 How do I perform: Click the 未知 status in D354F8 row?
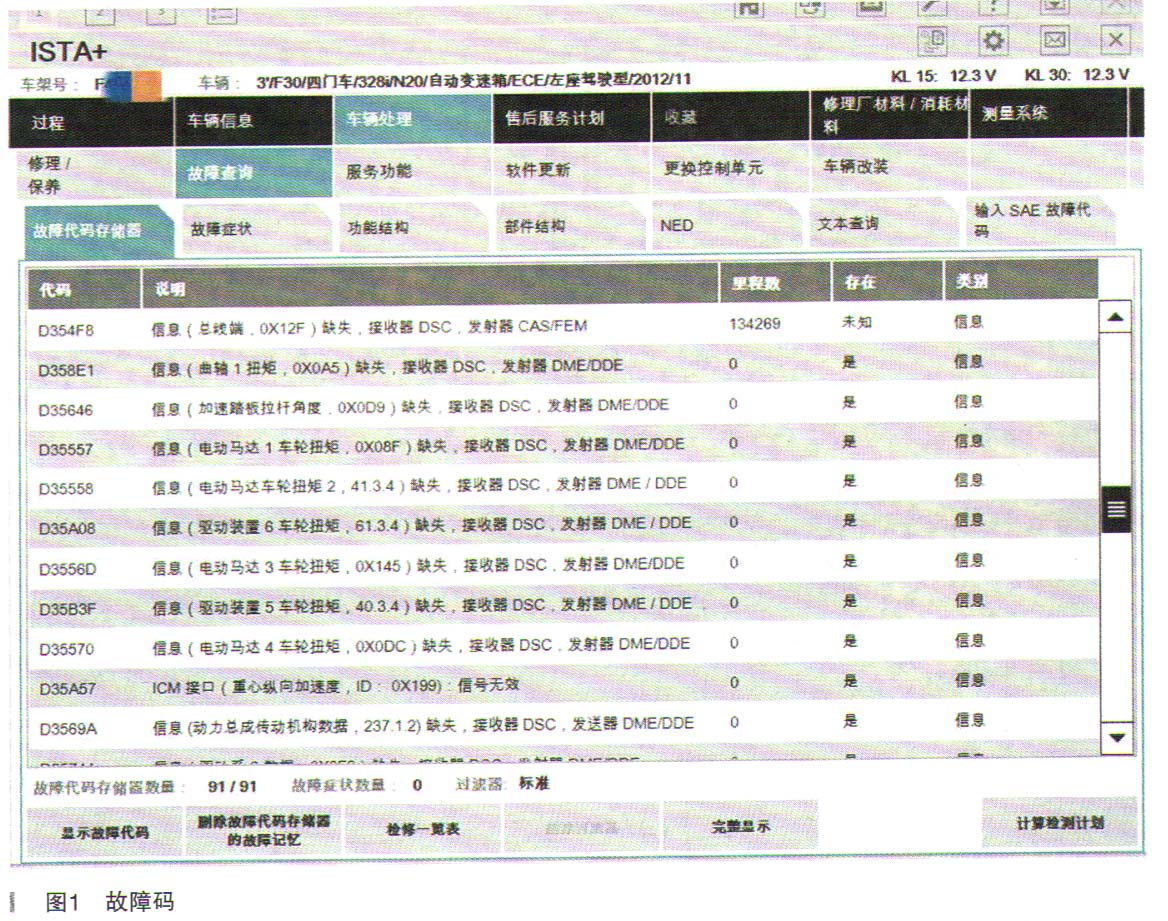click(857, 323)
